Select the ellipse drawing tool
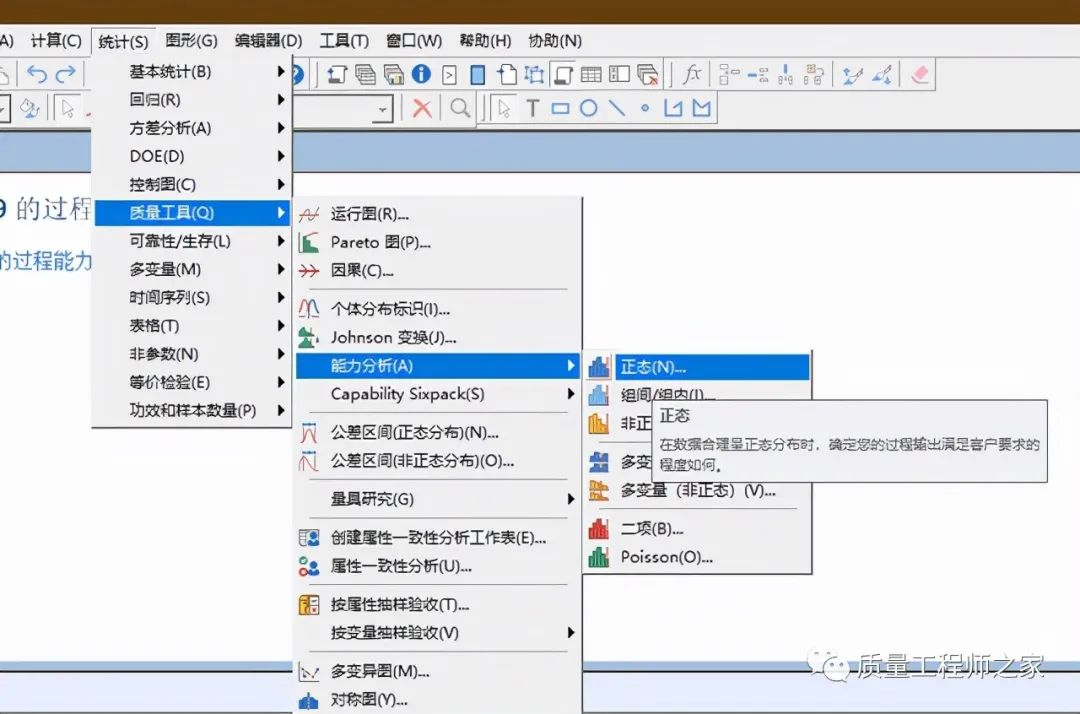The image size is (1080, 714). (x=589, y=108)
